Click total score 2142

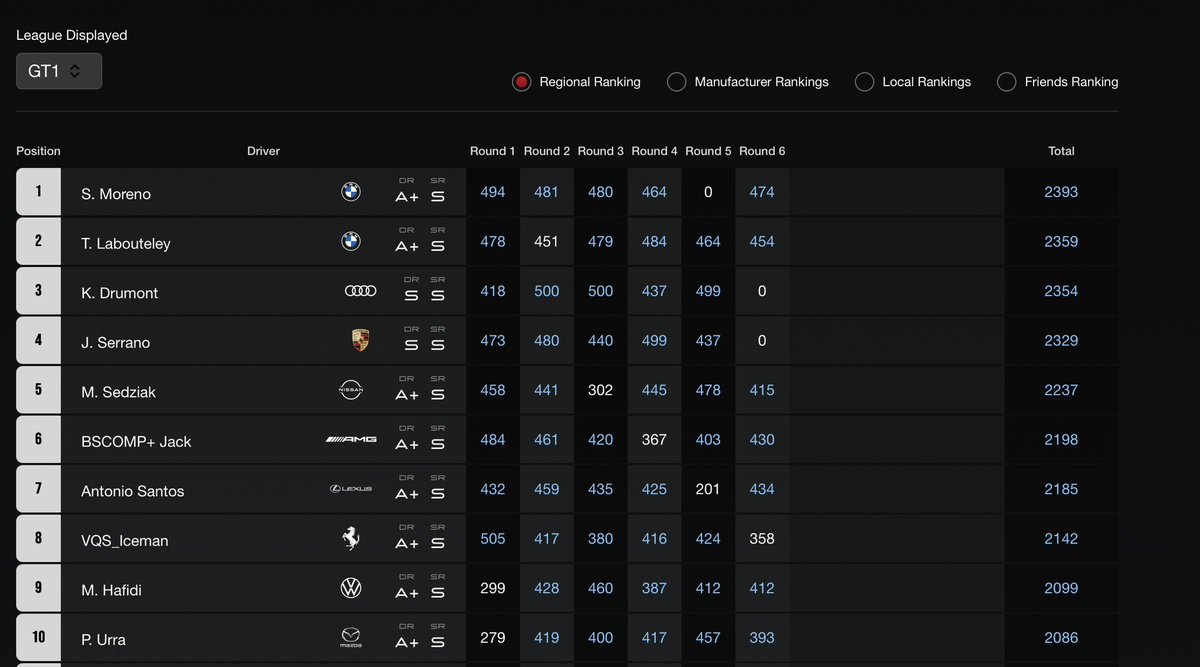[1061, 538]
